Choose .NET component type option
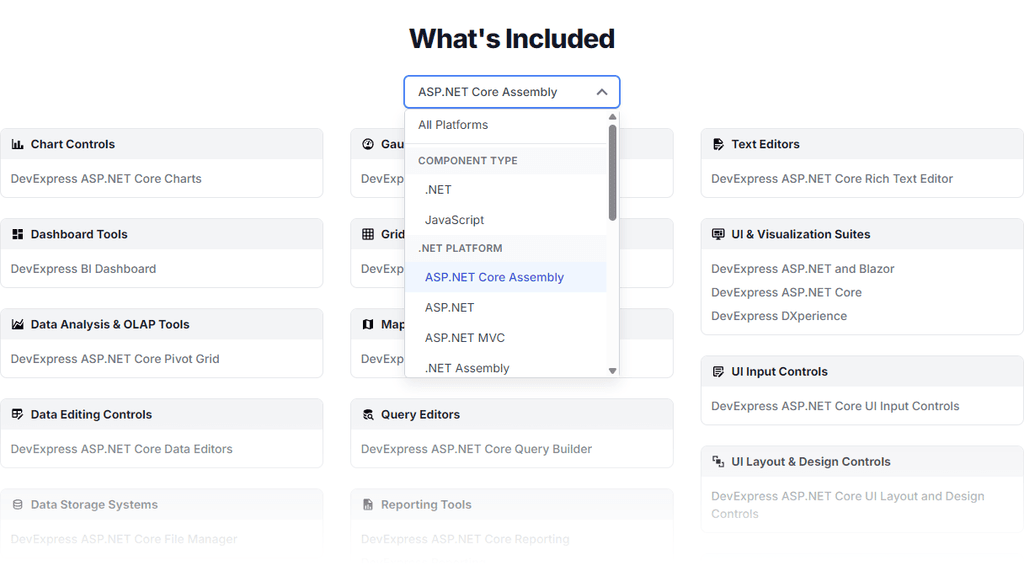This screenshot has width=1024, height=566. [x=505, y=190]
